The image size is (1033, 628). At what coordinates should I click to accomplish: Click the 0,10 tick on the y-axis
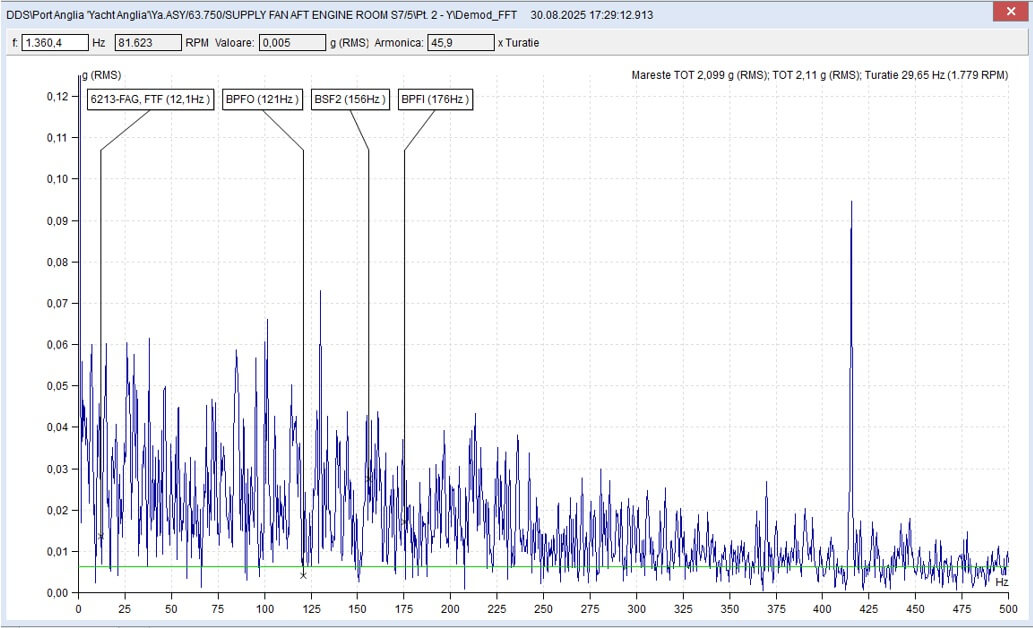coord(57,179)
